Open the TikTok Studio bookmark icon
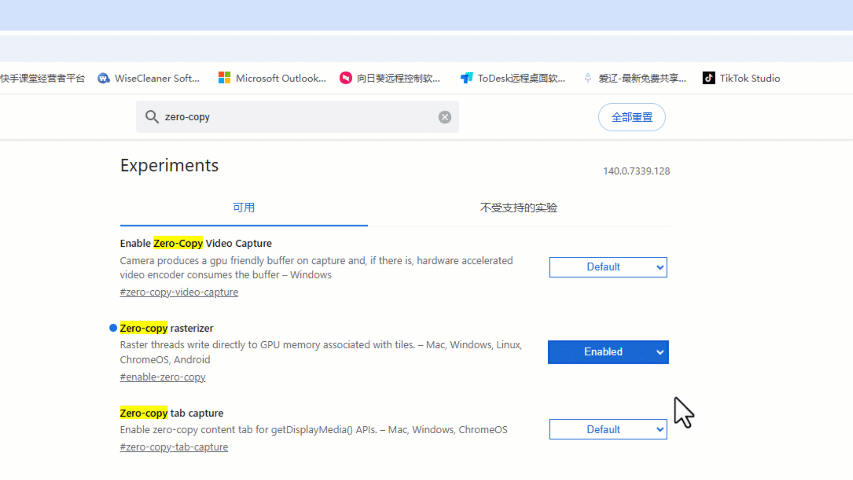Viewport: 853px width, 480px height. 708,78
